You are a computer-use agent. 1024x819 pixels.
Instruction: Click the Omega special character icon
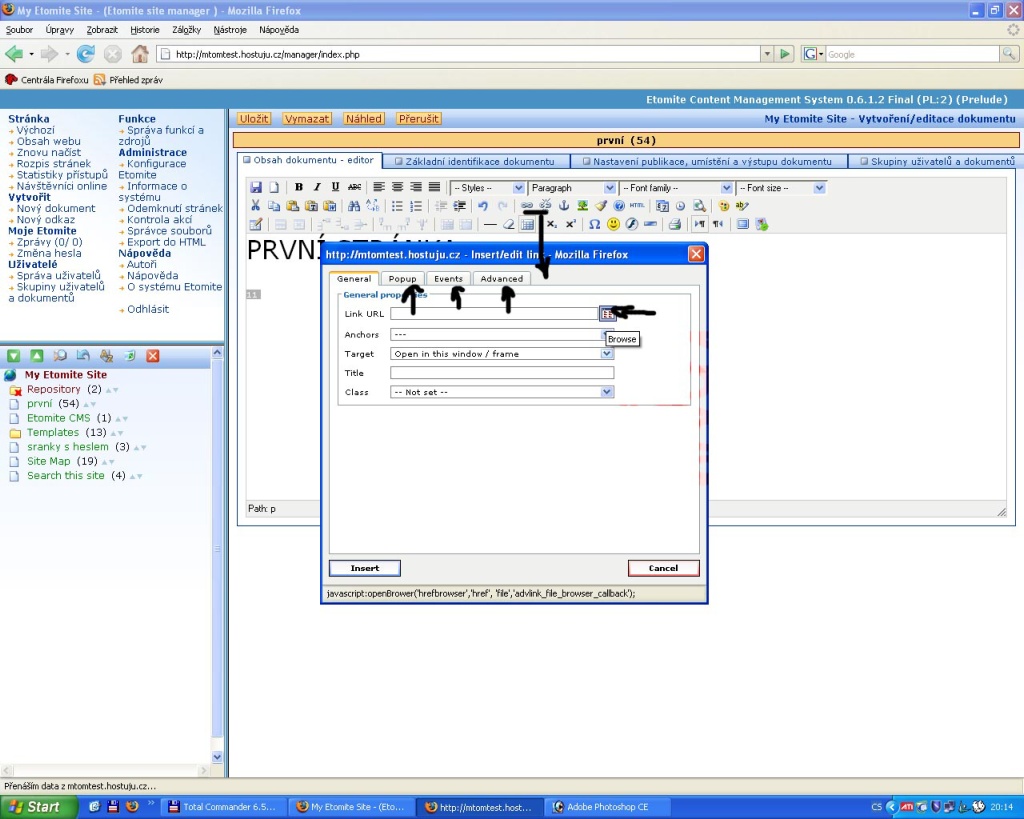click(594, 224)
